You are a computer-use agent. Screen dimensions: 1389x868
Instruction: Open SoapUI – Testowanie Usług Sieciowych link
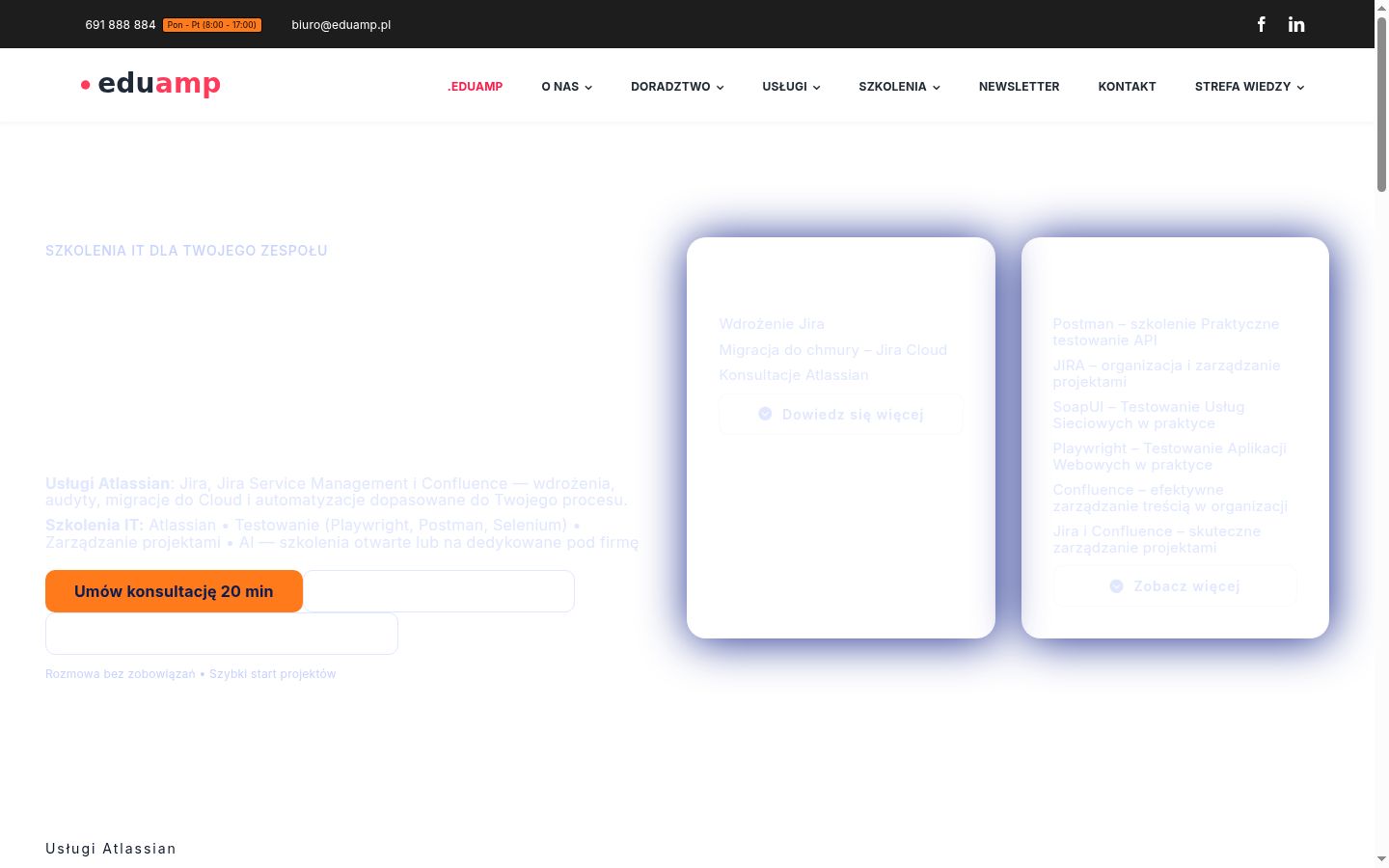pos(1149,415)
